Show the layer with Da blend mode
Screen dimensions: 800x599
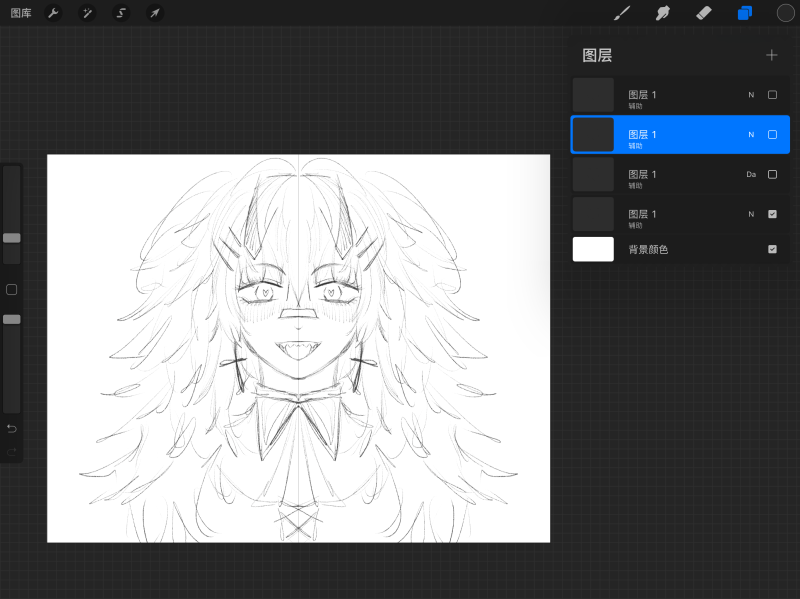tap(772, 174)
